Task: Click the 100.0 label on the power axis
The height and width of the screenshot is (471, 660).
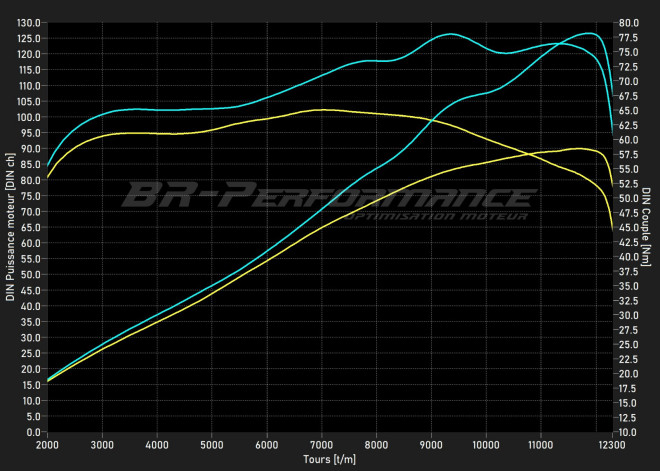Action: tap(29, 117)
